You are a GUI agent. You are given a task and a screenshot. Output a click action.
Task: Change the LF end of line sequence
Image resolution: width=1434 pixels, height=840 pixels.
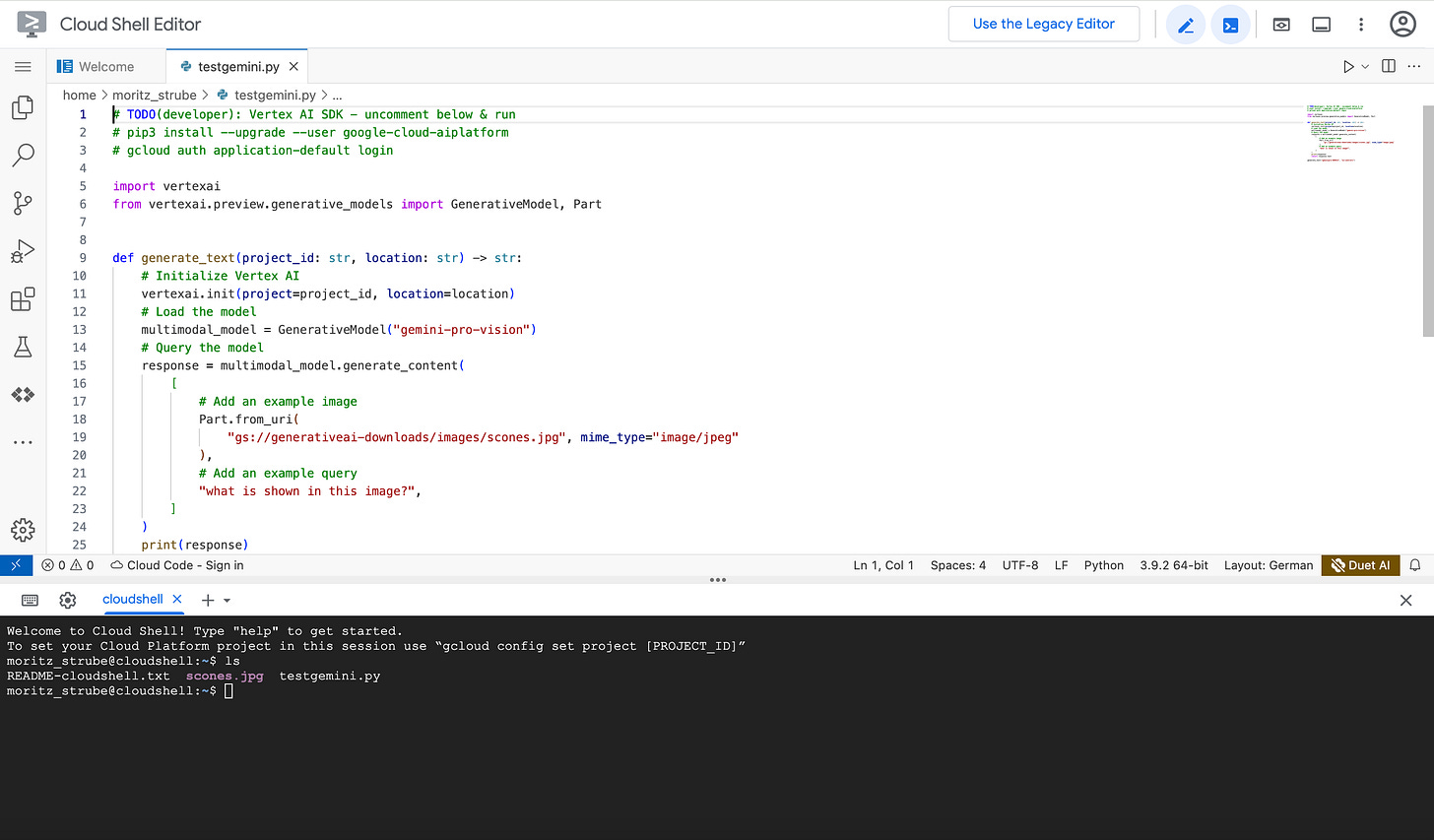[1061, 565]
